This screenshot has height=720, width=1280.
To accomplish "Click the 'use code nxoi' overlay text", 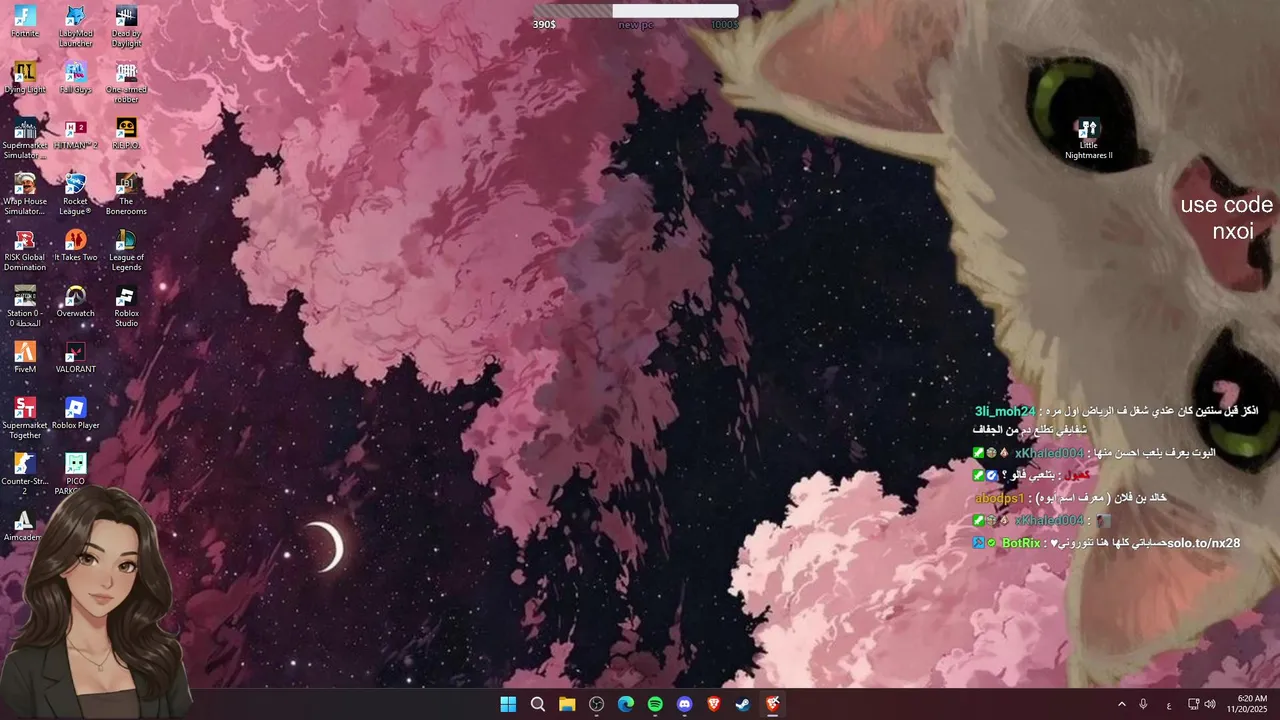I will (1228, 218).
